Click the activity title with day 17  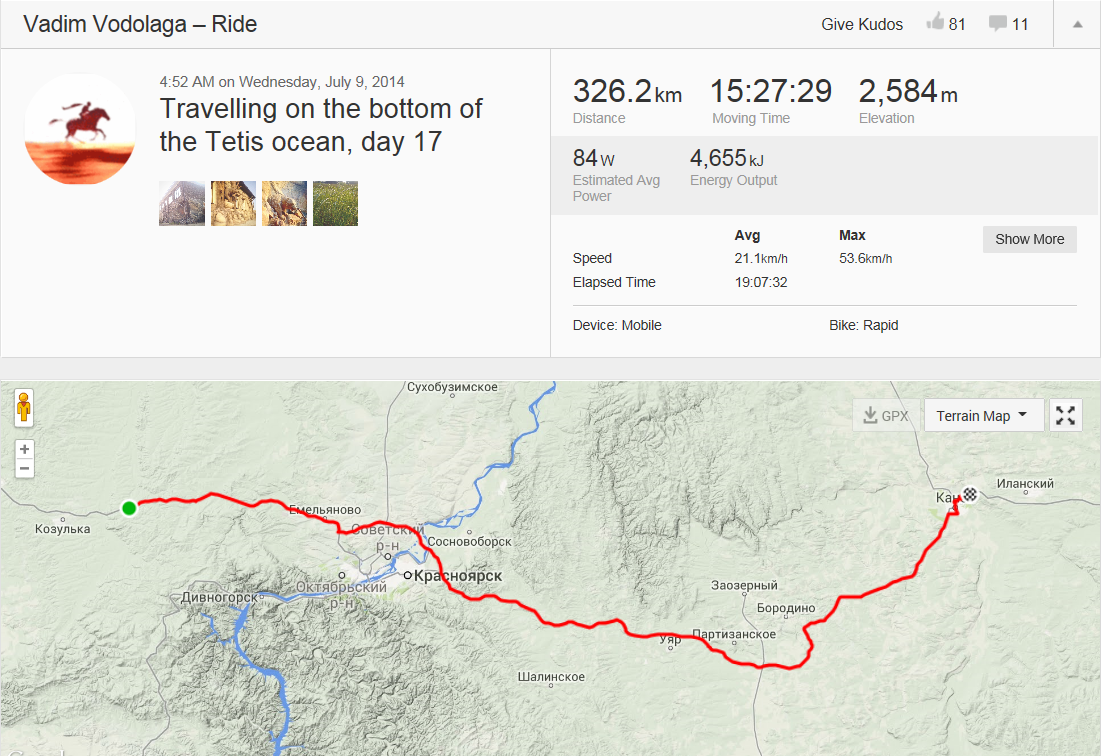click(x=321, y=125)
